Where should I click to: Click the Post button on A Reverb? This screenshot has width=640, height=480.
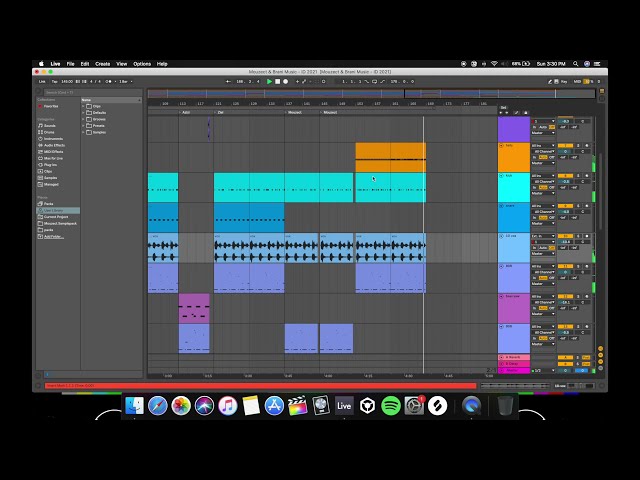(586, 358)
